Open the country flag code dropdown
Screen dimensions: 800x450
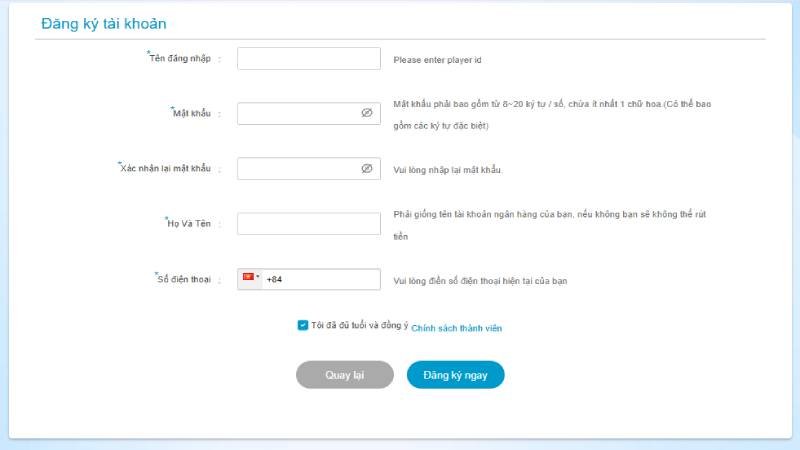click(251, 279)
